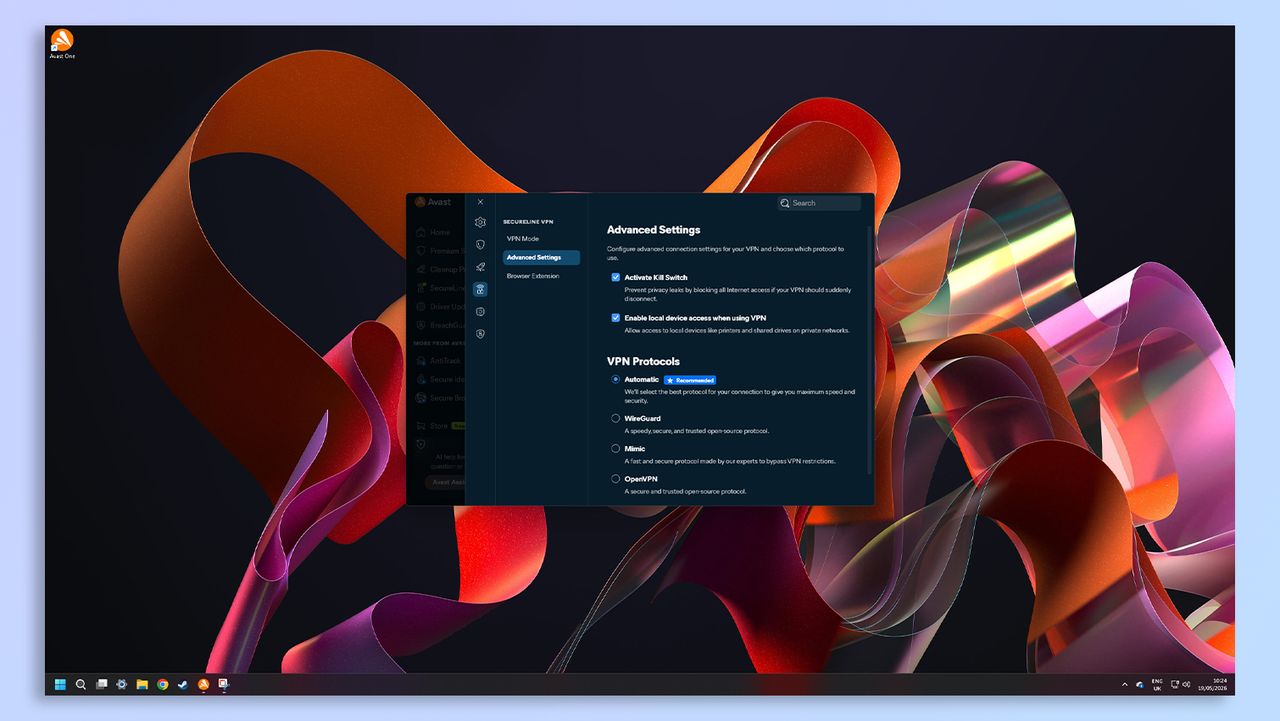The image size is (1280, 721).
Task: Click the Avast logo in the dimmed main window
Action: click(x=433, y=202)
